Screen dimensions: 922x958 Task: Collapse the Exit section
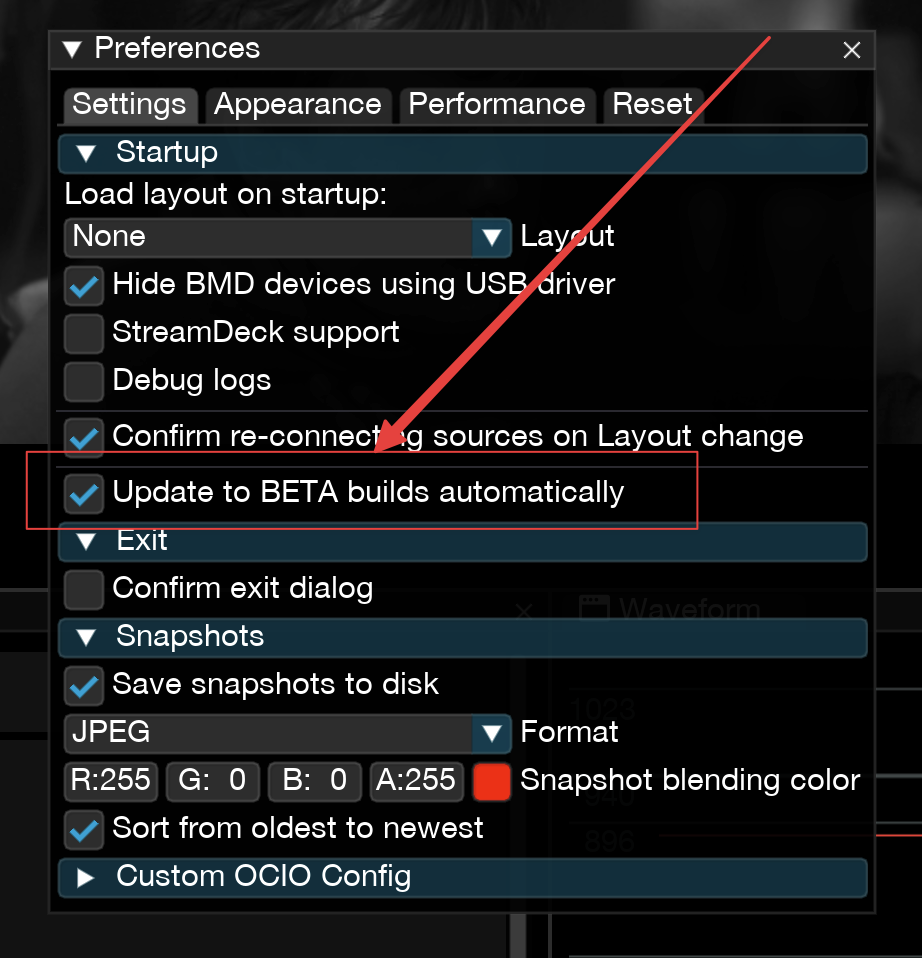click(84, 540)
